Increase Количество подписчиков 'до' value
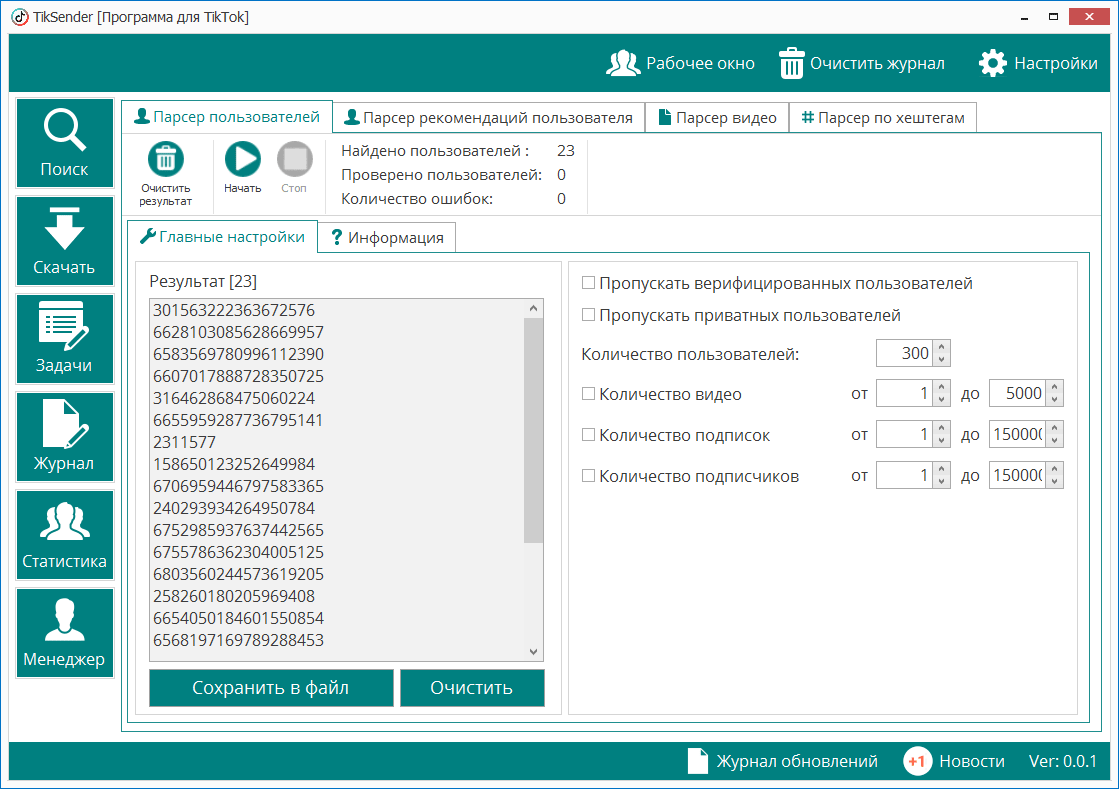Viewport: 1119px width, 789px height. (x=1055, y=469)
